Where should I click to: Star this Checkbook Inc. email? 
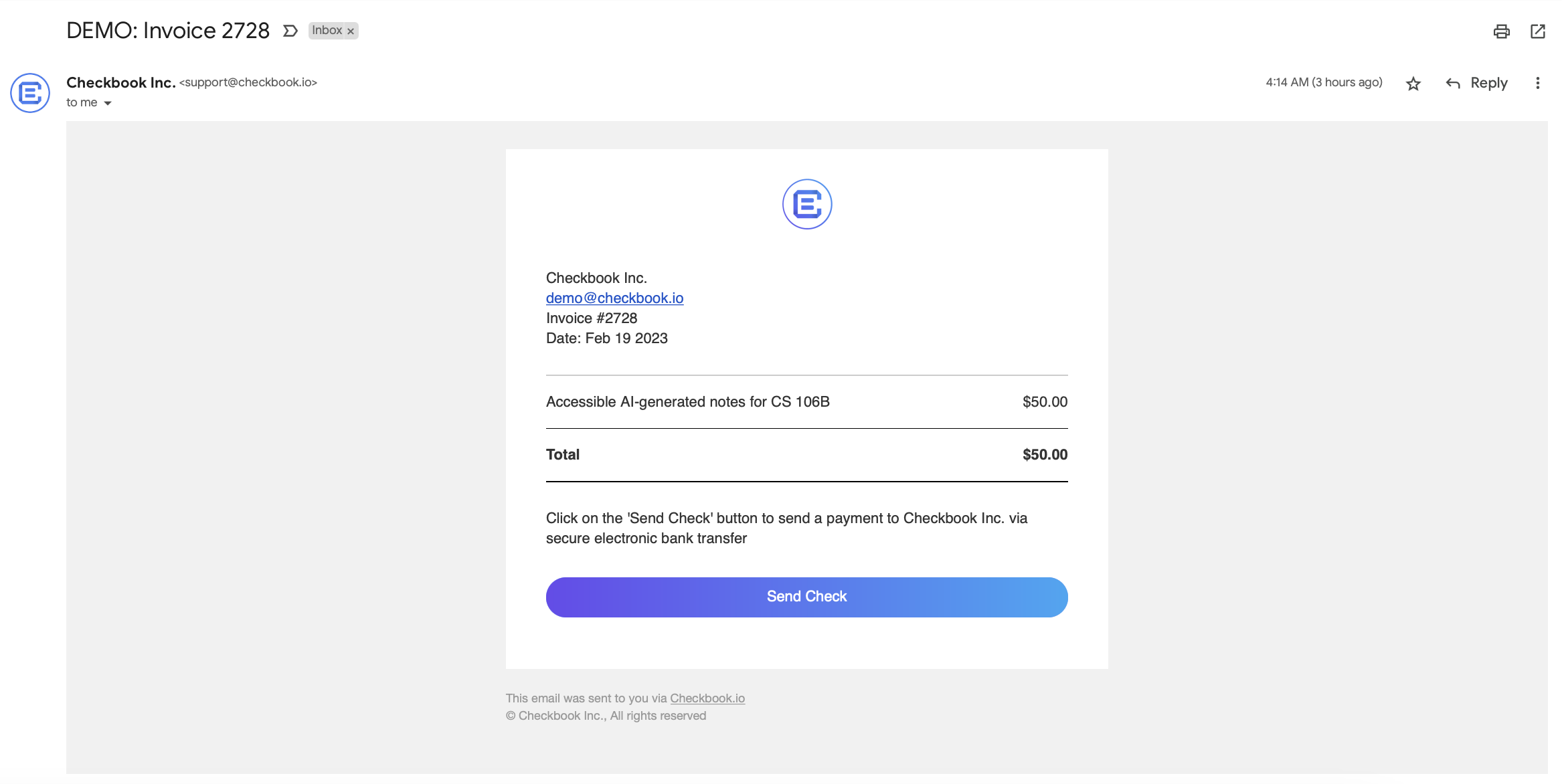click(1413, 84)
